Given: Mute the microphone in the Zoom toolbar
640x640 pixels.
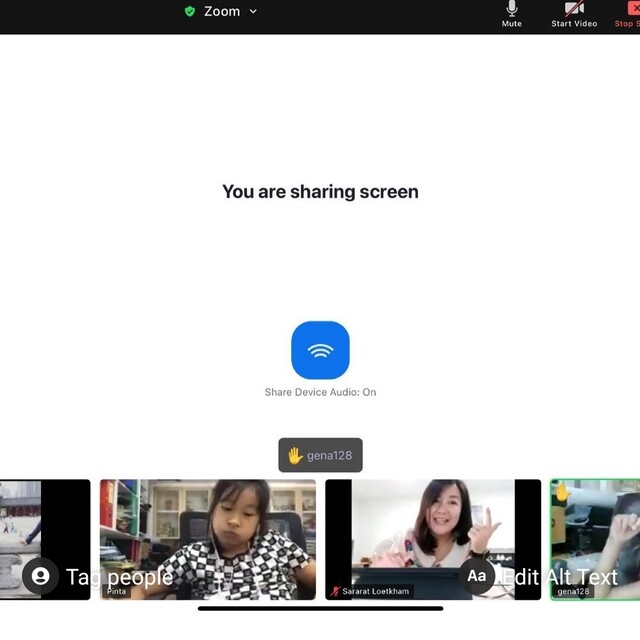Looking at the screenshot, I should pyautogui.click(x=511, y=14).
